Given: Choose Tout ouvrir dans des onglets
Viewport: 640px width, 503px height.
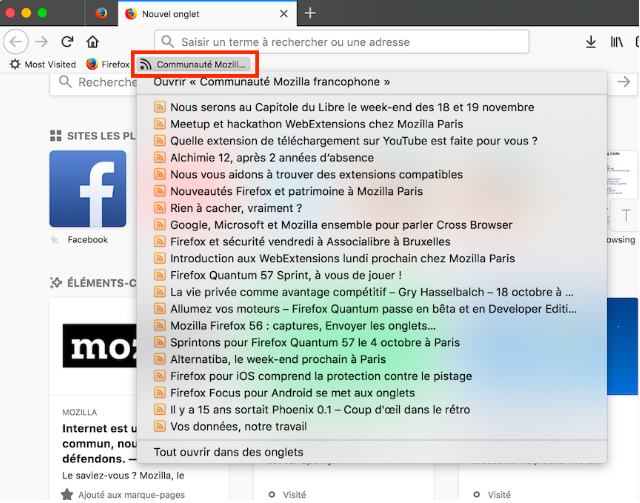Looking at the screenshot, I should tap(228, 452).
